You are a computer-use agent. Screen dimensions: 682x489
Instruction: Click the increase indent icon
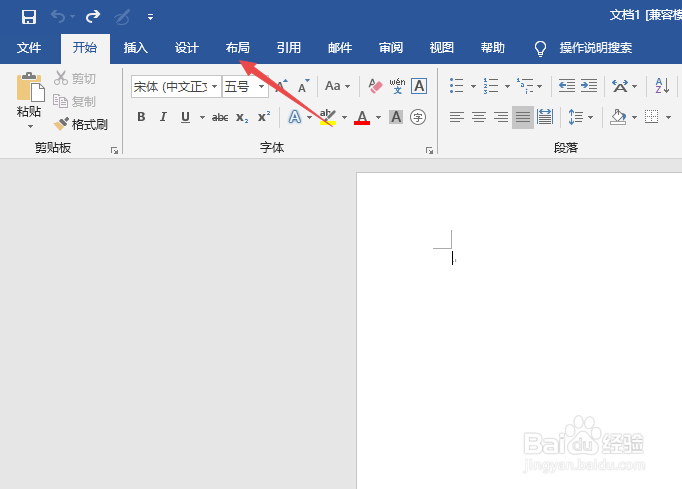click(x=589, y=86)
